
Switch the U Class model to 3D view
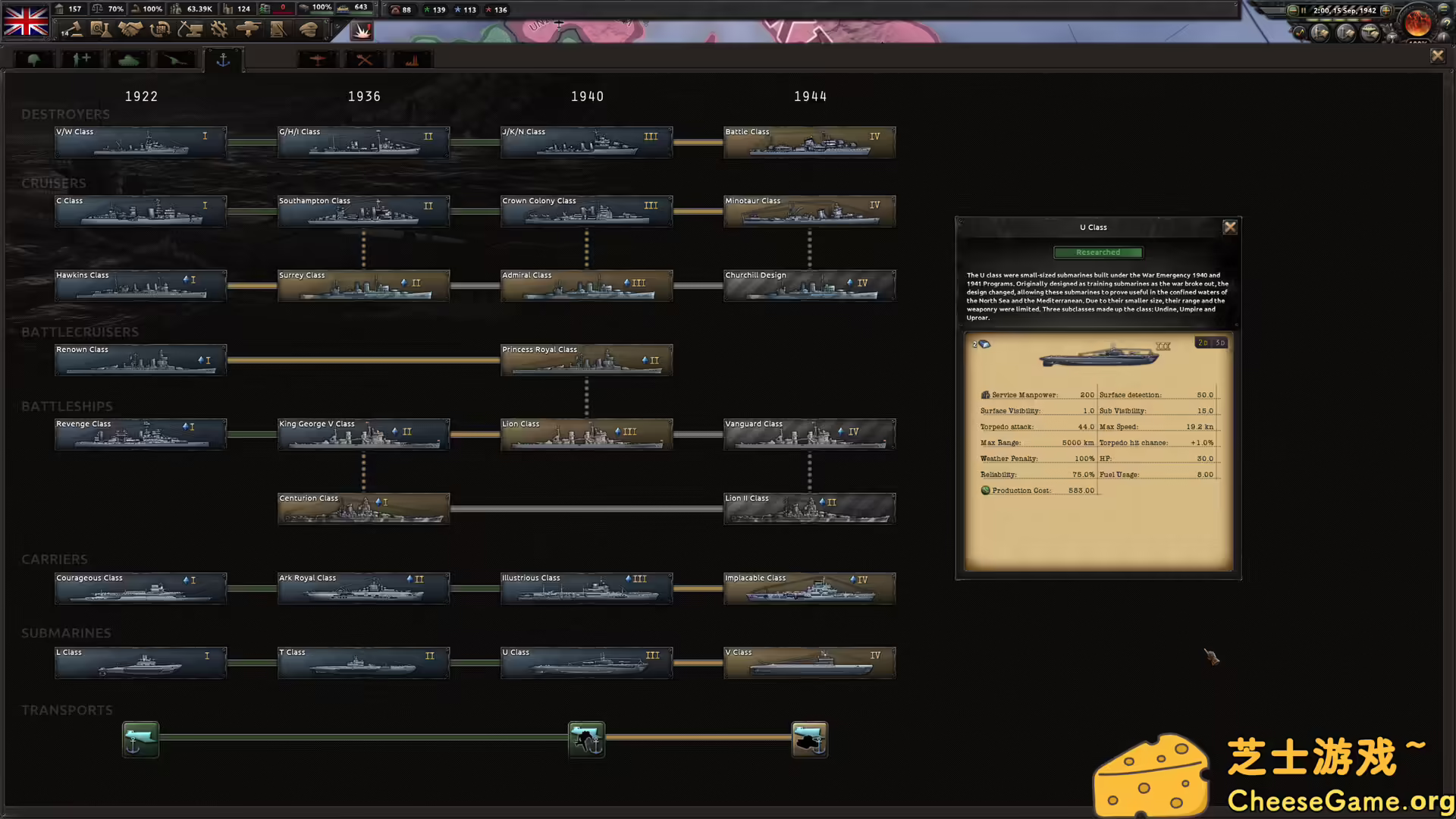pyautogui.click(x=1219, y=343)
